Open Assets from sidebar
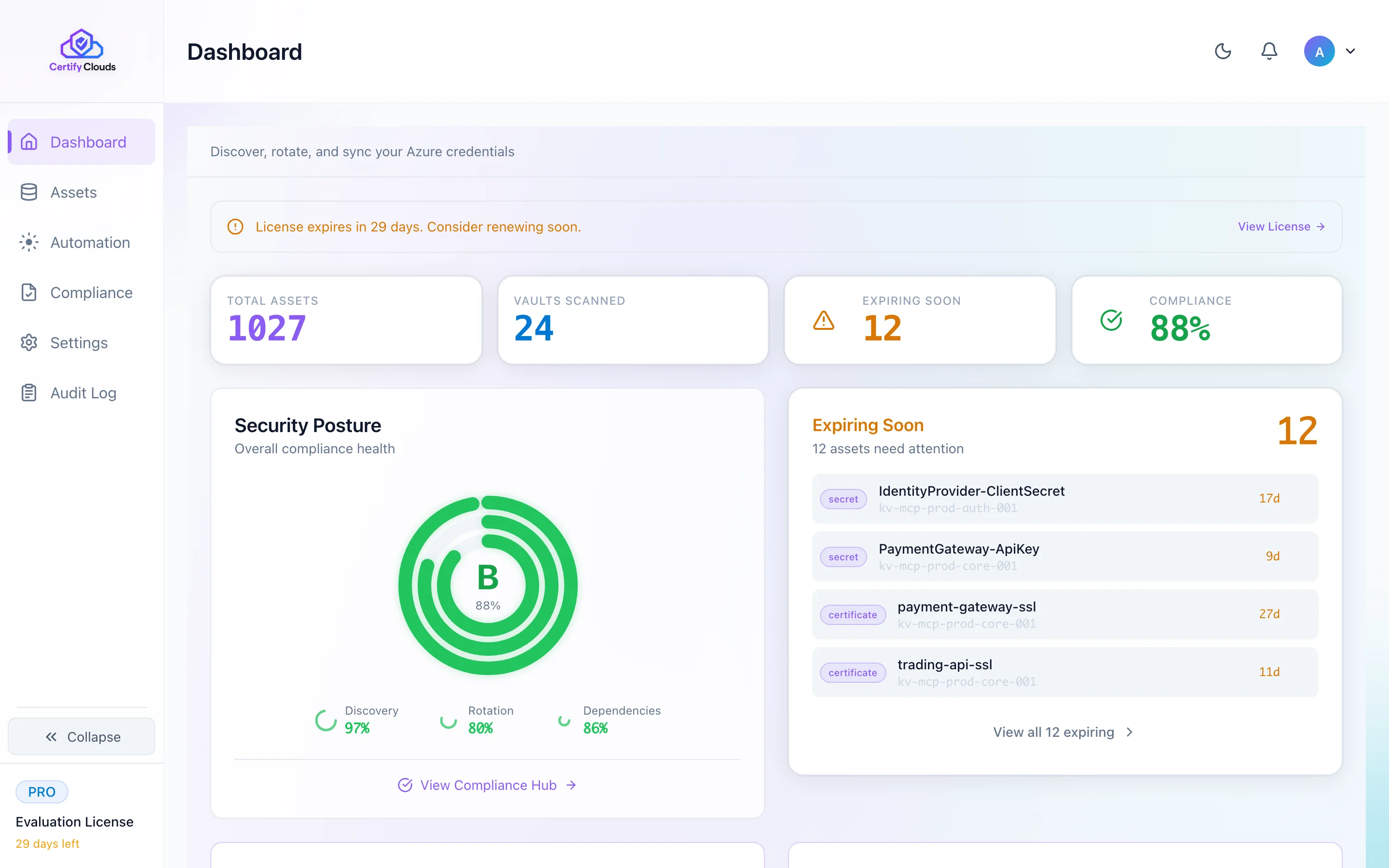 point(73,192)
